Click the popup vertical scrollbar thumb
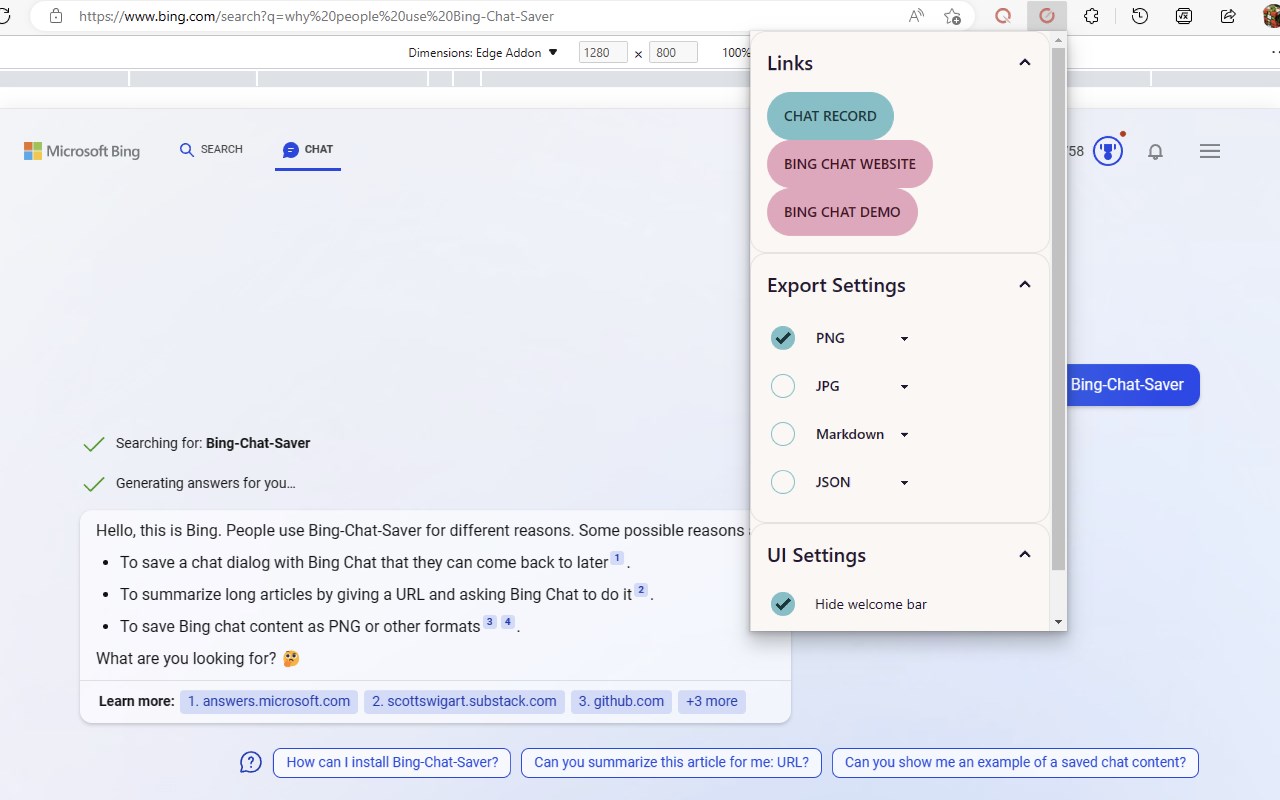 [1059, 308]
